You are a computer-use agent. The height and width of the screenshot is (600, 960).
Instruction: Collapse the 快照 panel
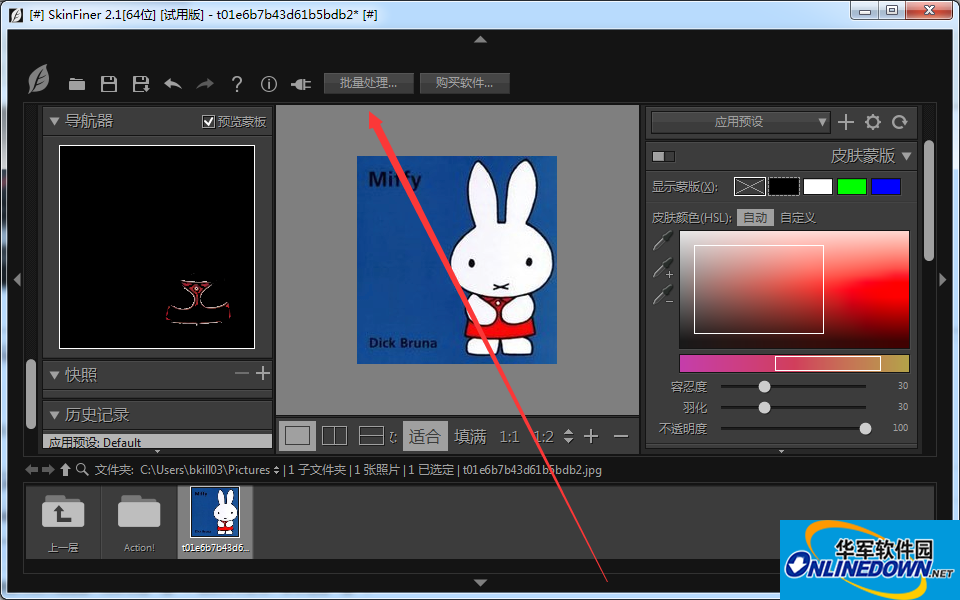click(x=54, y=375)
